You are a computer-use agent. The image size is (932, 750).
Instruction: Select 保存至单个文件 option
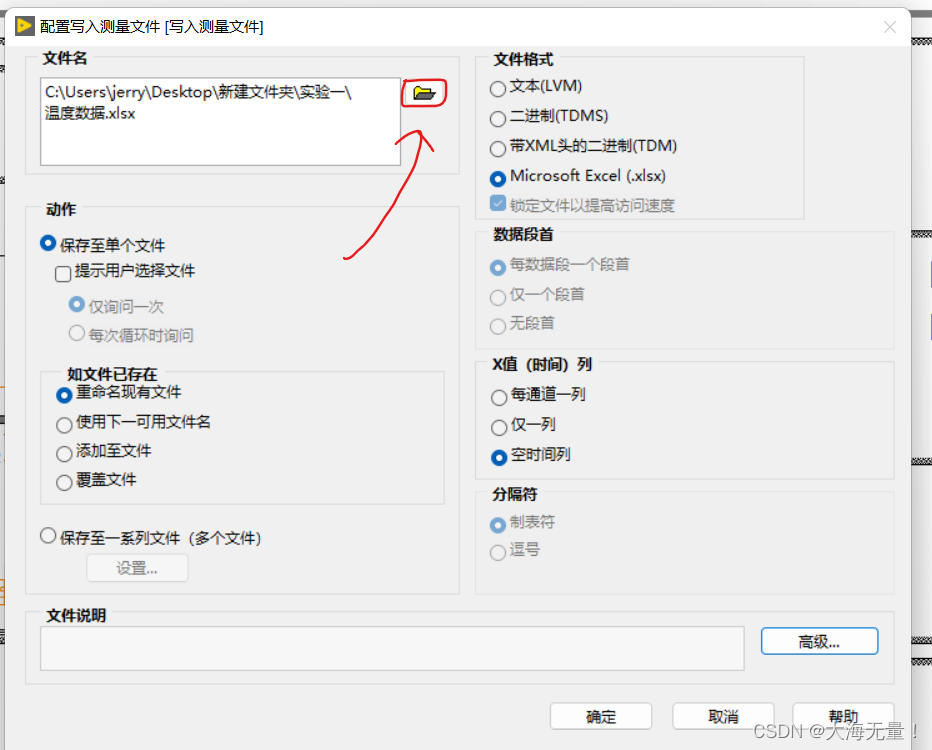pos(48,243)
